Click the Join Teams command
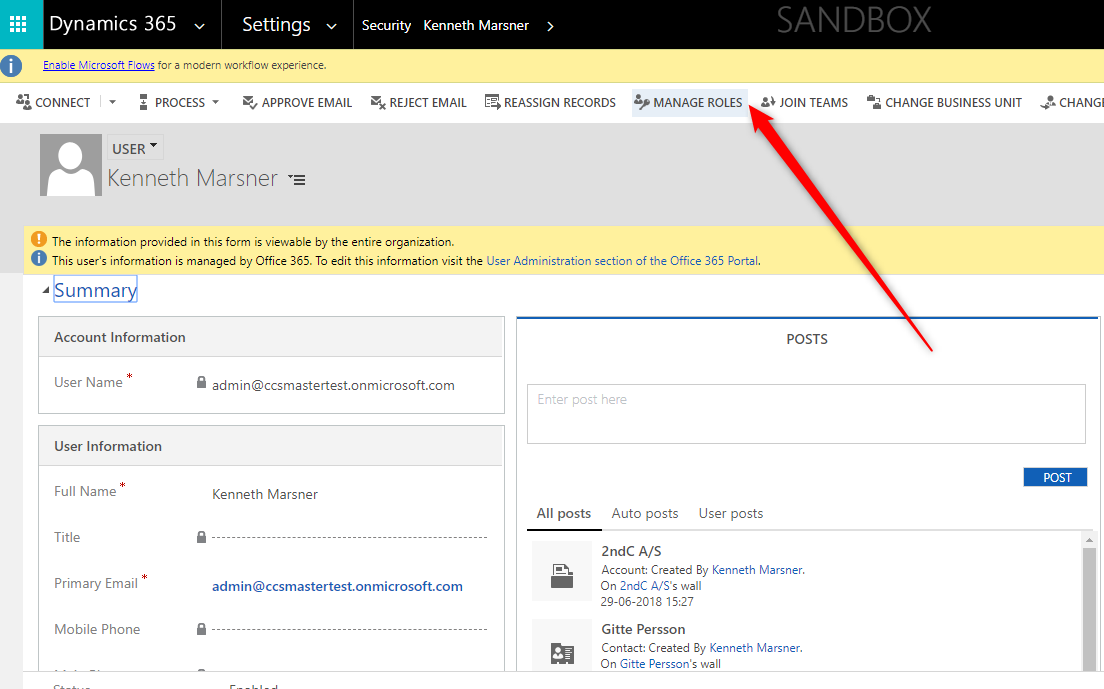The height and width of the screenshot is (689, 1104). coord(804,102)
